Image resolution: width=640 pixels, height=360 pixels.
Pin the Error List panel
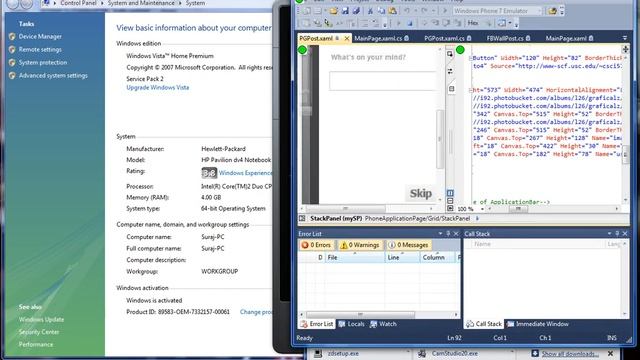click(448, 234)
